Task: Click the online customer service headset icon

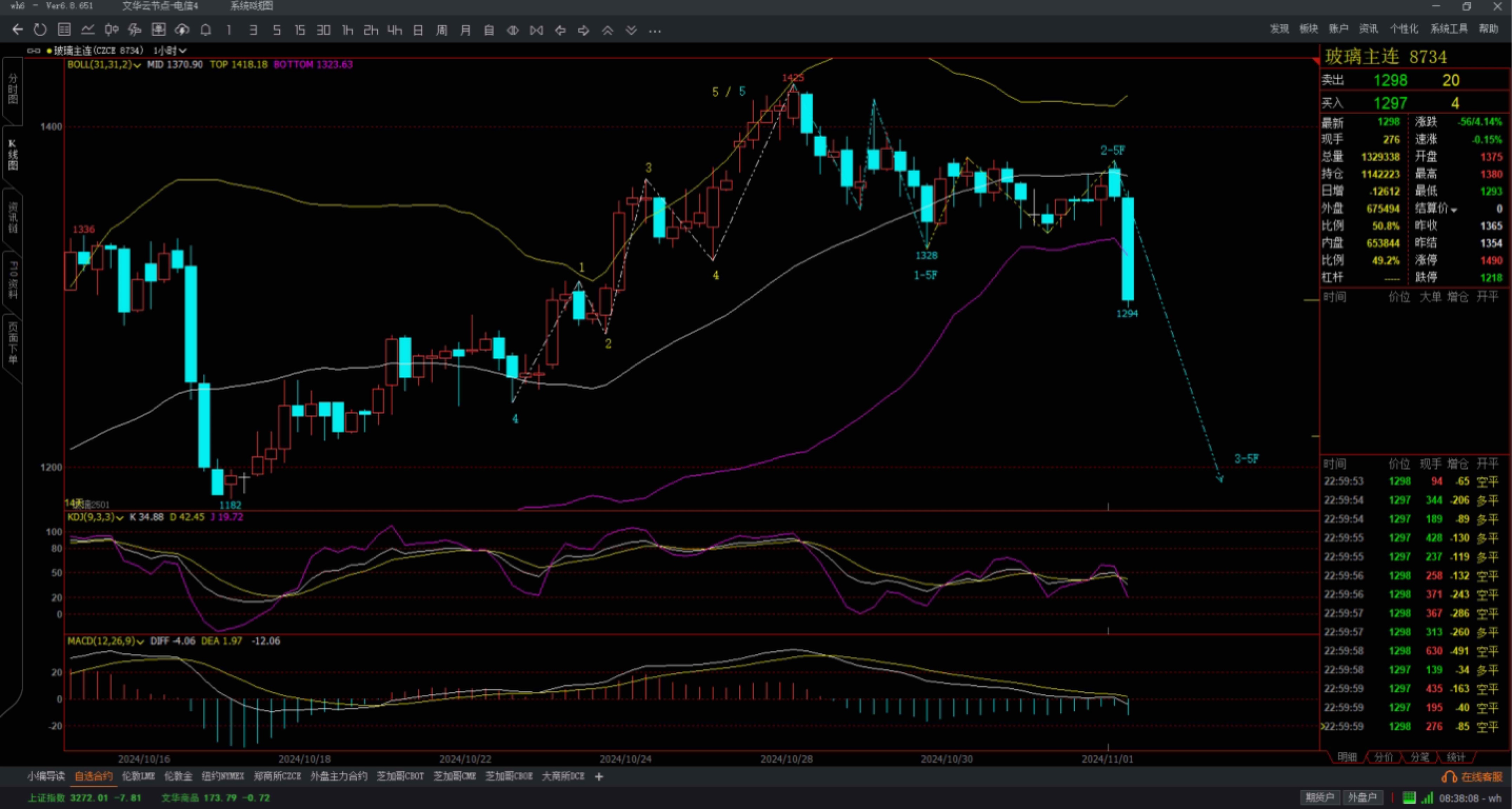Action: tap(1448, 777)
